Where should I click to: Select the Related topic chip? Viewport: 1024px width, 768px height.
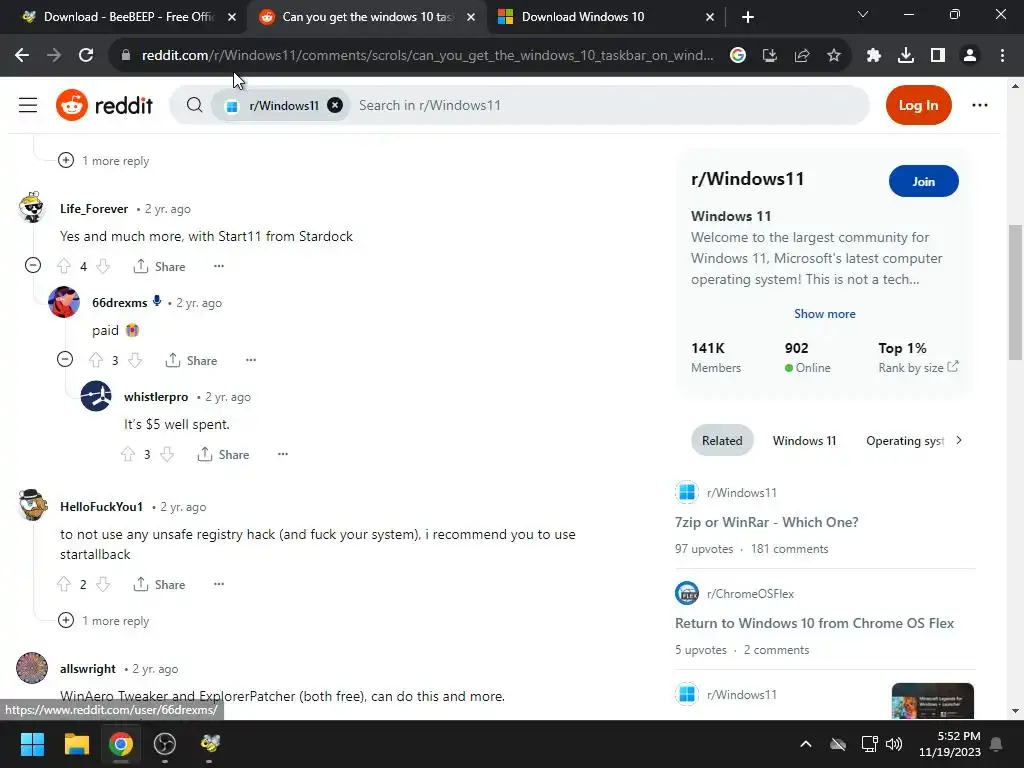tap(722, 440)
